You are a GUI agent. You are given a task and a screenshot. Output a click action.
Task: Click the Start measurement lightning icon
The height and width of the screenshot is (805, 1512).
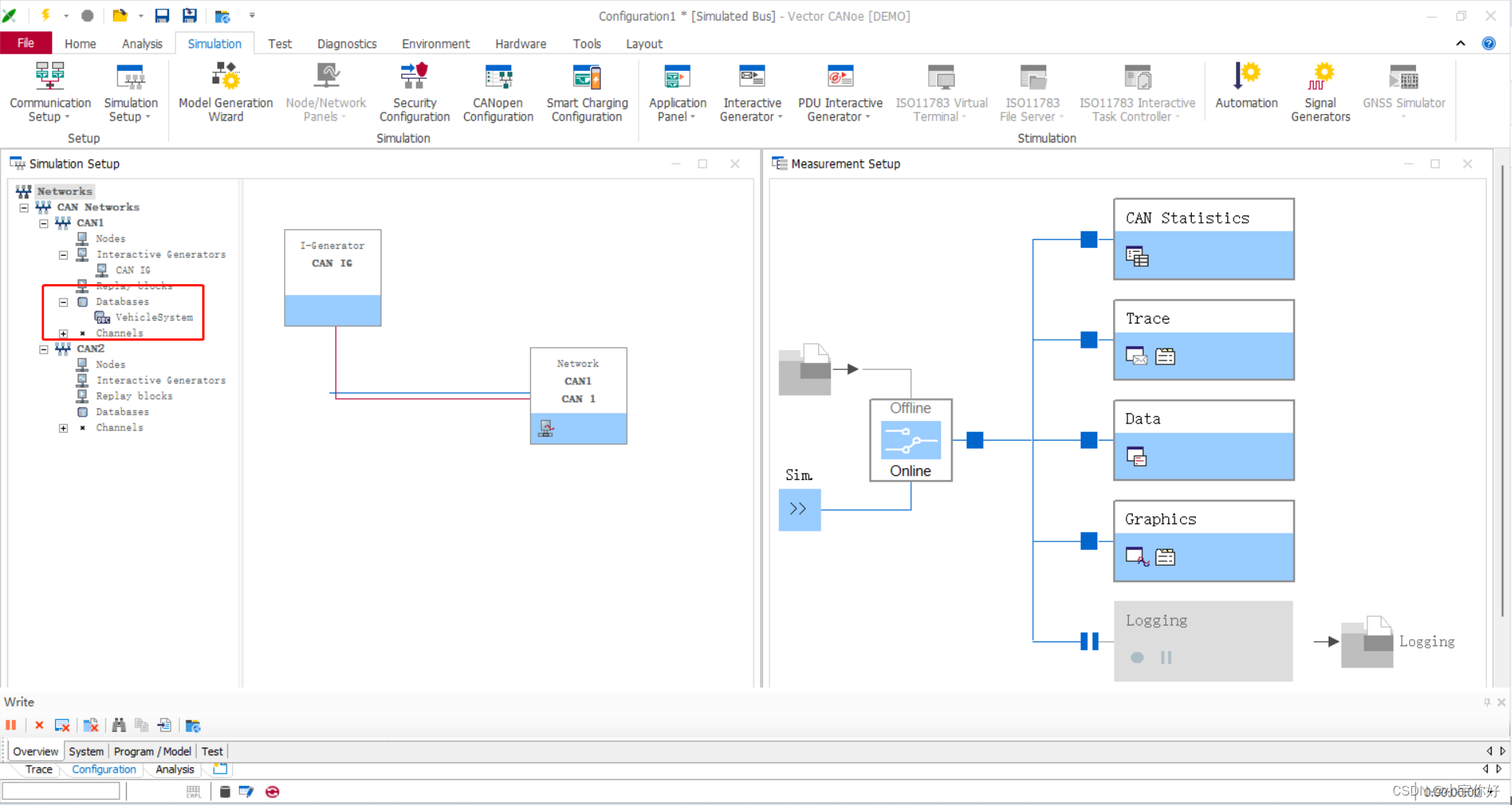click(46, 15)
